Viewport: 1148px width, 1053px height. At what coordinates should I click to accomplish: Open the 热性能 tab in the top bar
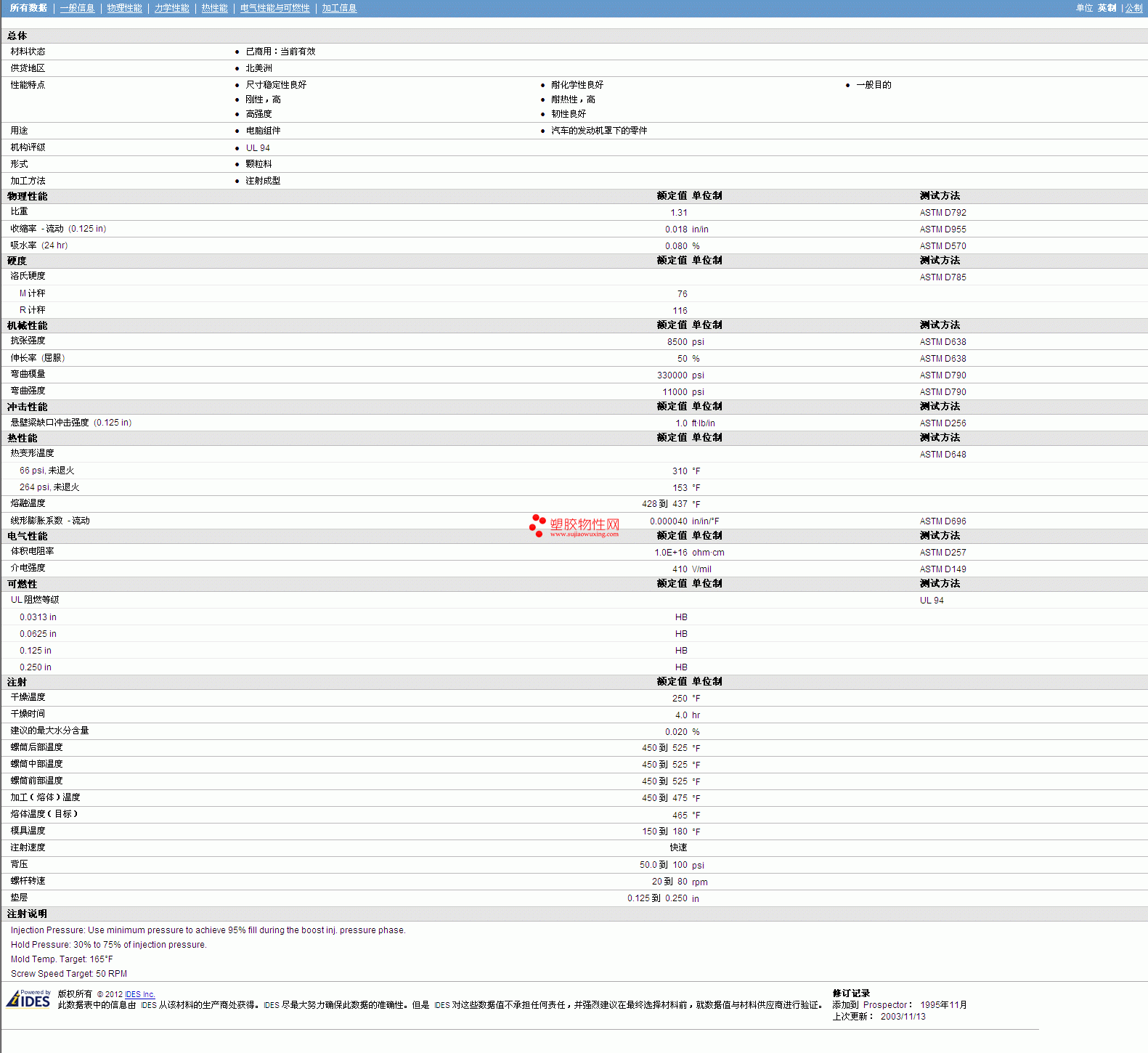[x=214, y=8]
